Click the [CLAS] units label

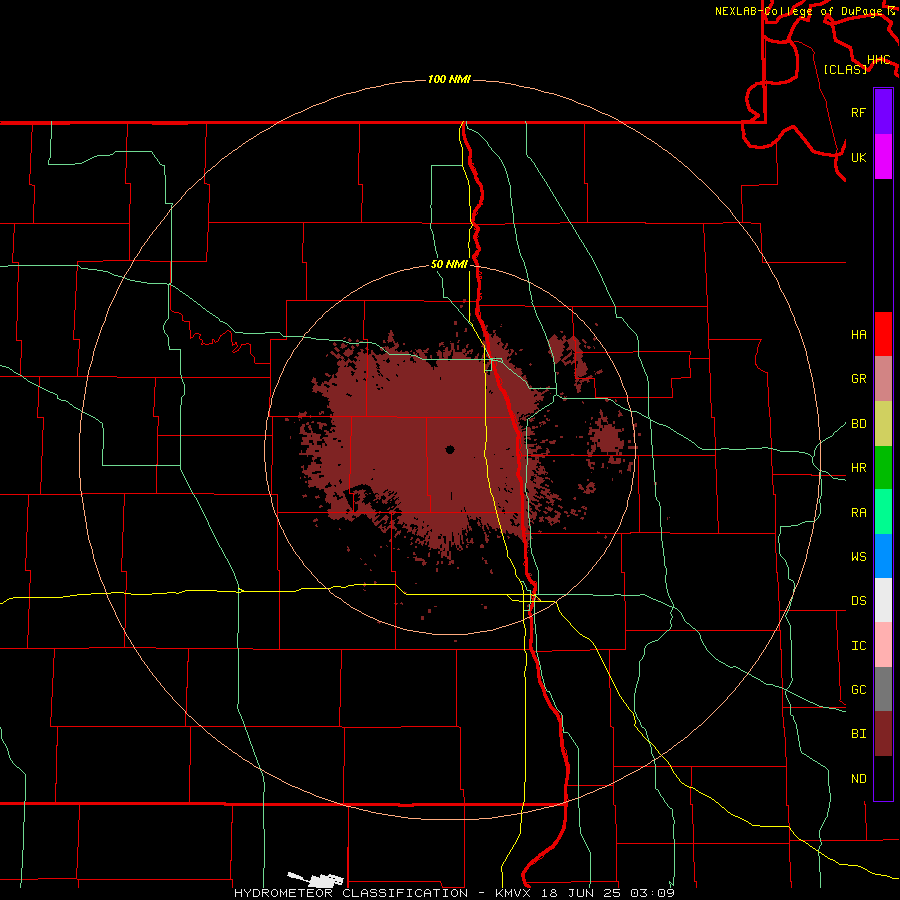coord(845,69)
